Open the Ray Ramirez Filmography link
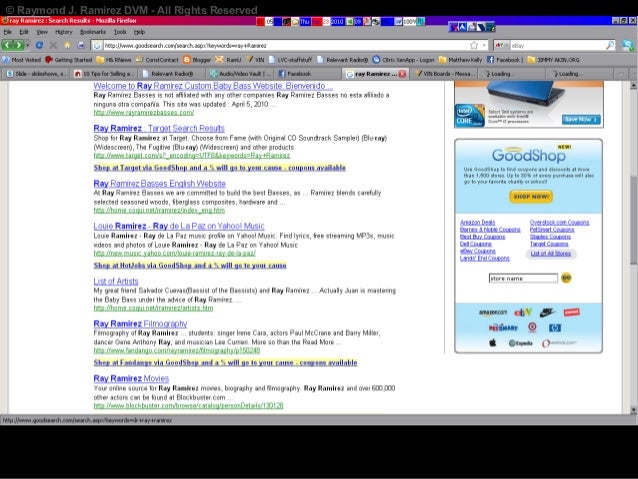This screenshot has width=638, height=479. tap(140, 324)
